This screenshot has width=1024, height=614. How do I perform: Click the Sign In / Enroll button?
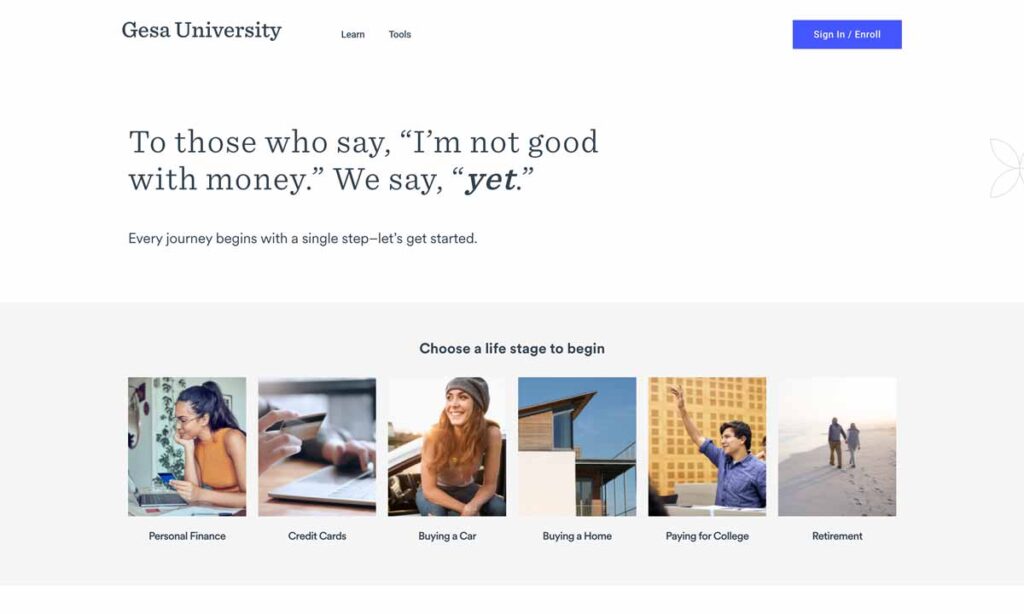(x=846, y=35)
